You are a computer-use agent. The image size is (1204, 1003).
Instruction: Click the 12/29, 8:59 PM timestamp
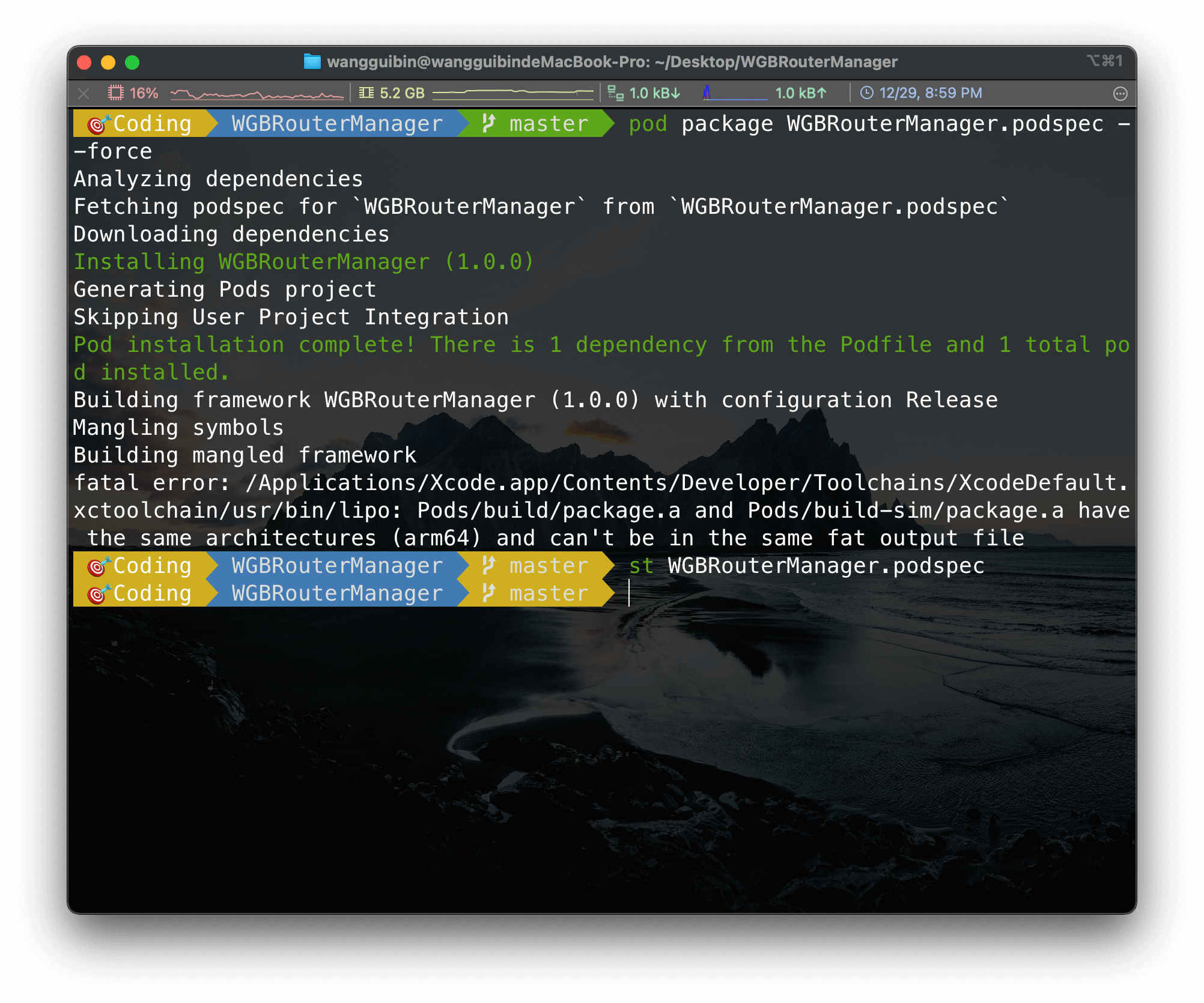[931, 93]
